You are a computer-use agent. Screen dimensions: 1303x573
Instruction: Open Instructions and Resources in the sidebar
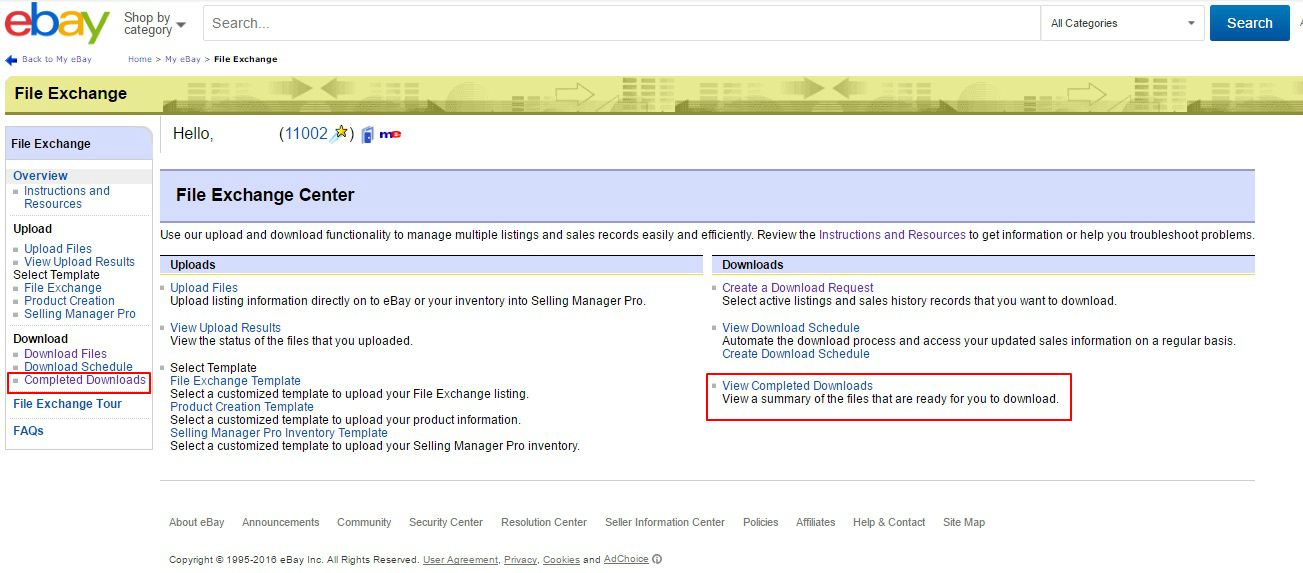[67, 197]
